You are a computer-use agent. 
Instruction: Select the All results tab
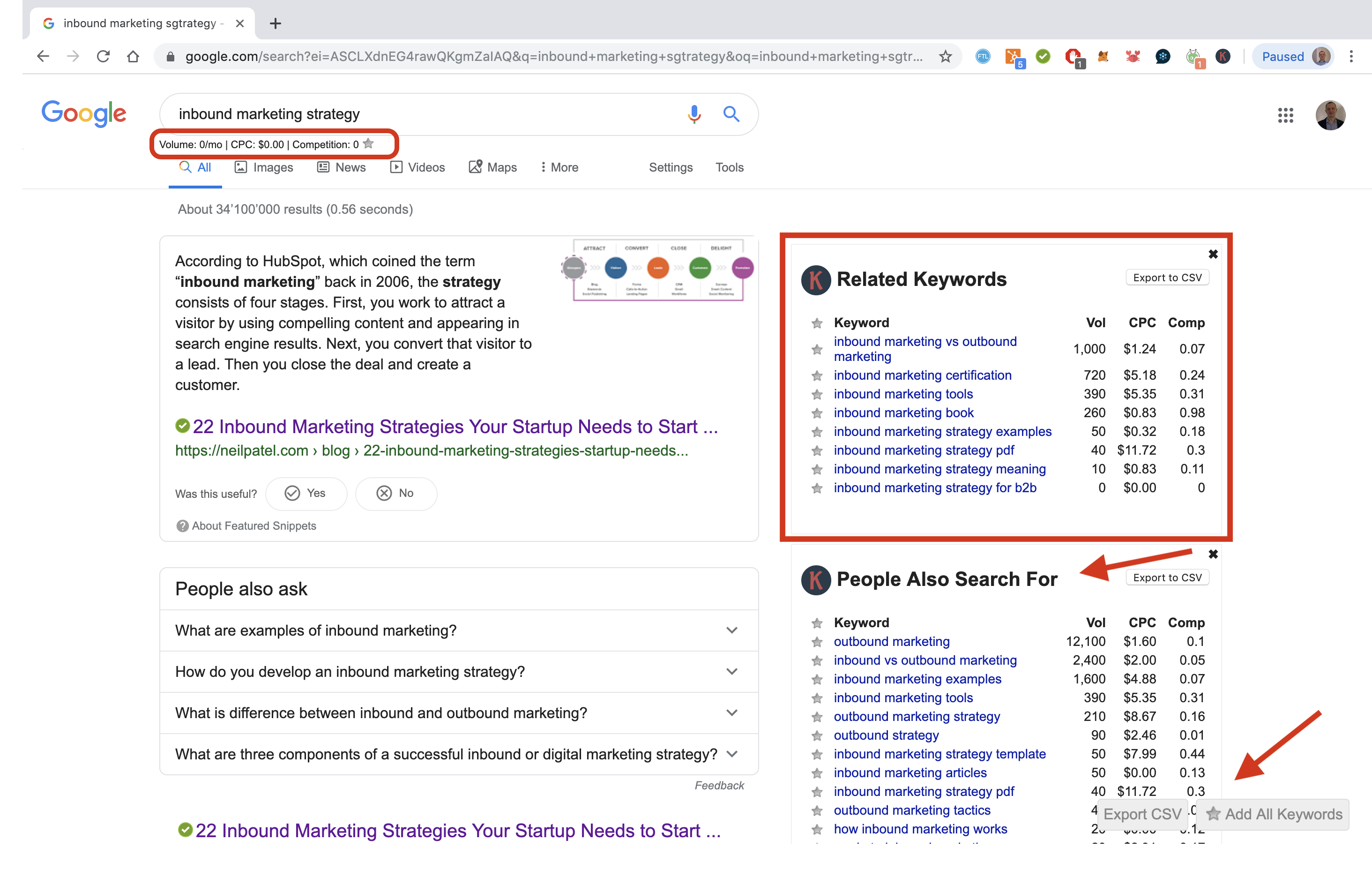pos(195,168)
